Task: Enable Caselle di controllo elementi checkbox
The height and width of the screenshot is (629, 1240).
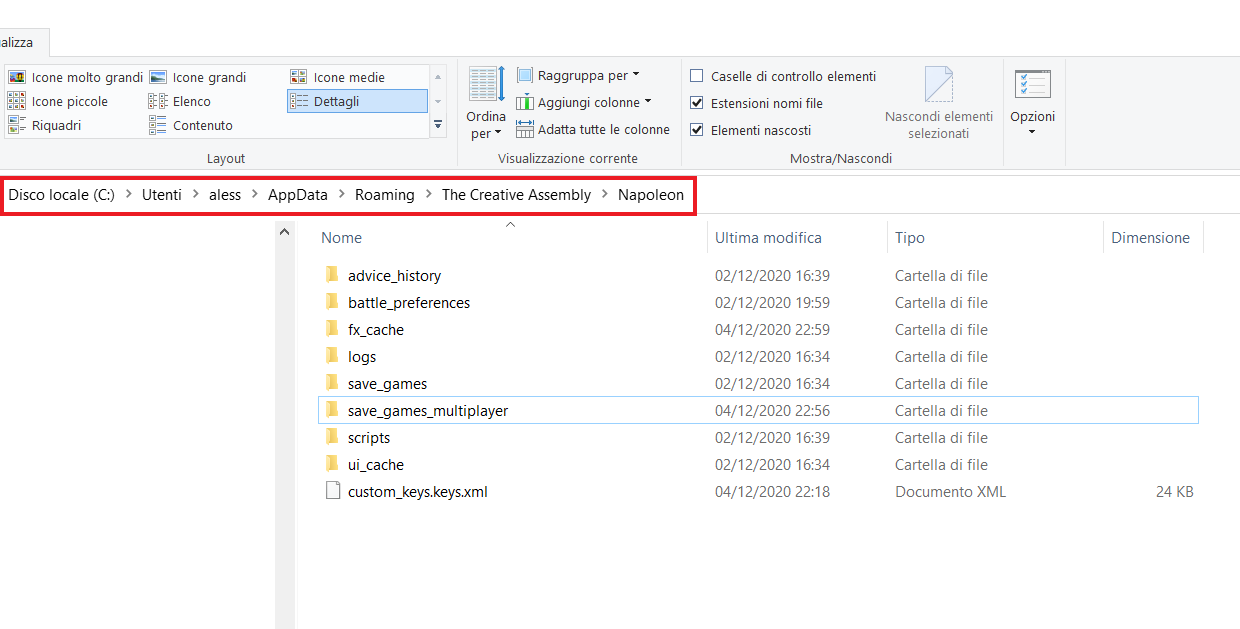Action: coord(697,76)
